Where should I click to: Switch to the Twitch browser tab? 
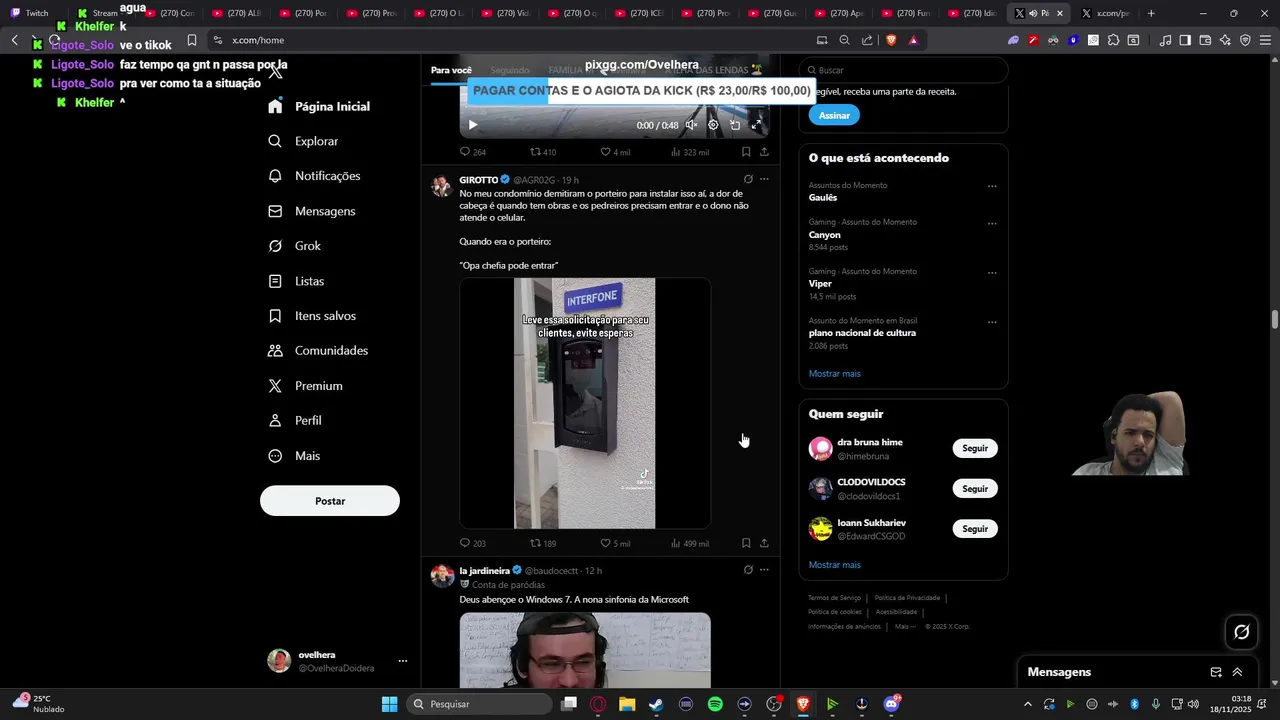pos(30,13)
